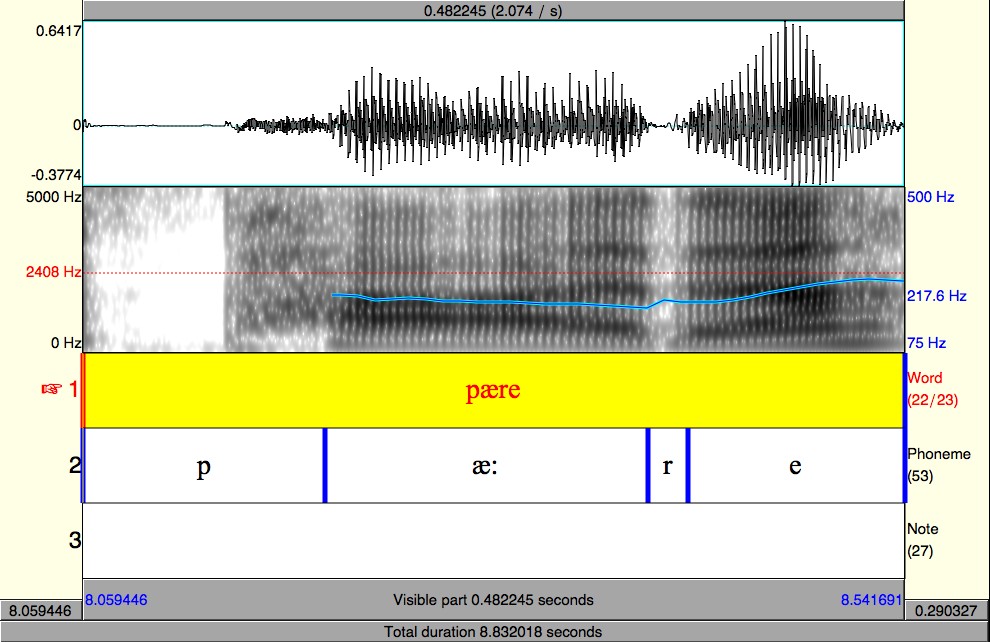
Task: Select the 'æ:' phoneme interval
Action: [486, 466]
